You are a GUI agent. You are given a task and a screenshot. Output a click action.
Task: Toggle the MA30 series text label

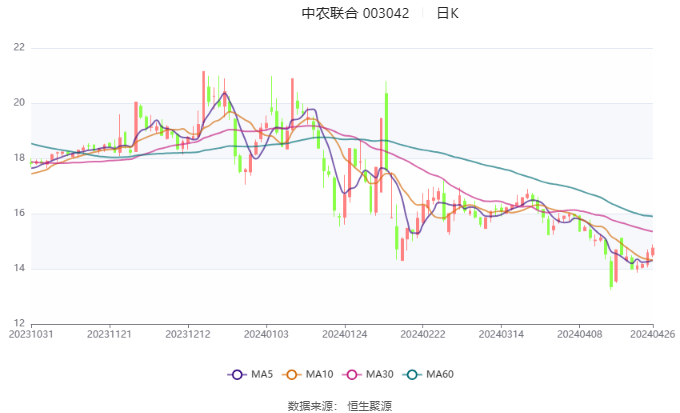380,374
